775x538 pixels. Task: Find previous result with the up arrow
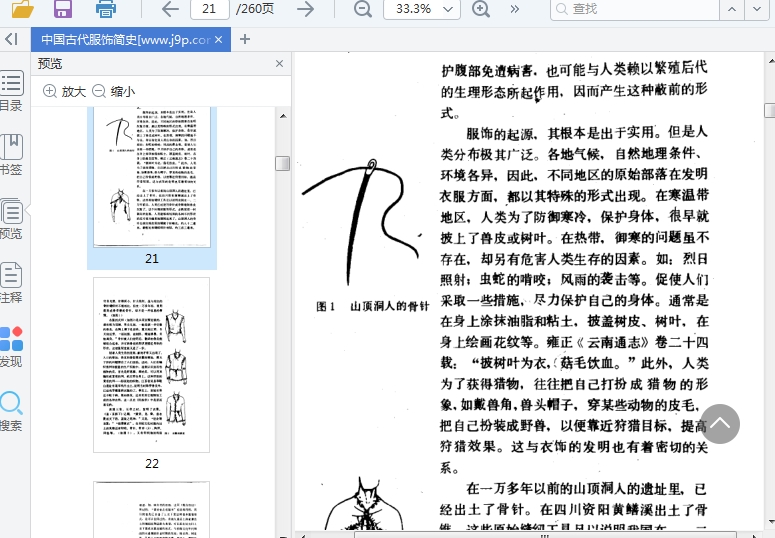pos(732,9)
